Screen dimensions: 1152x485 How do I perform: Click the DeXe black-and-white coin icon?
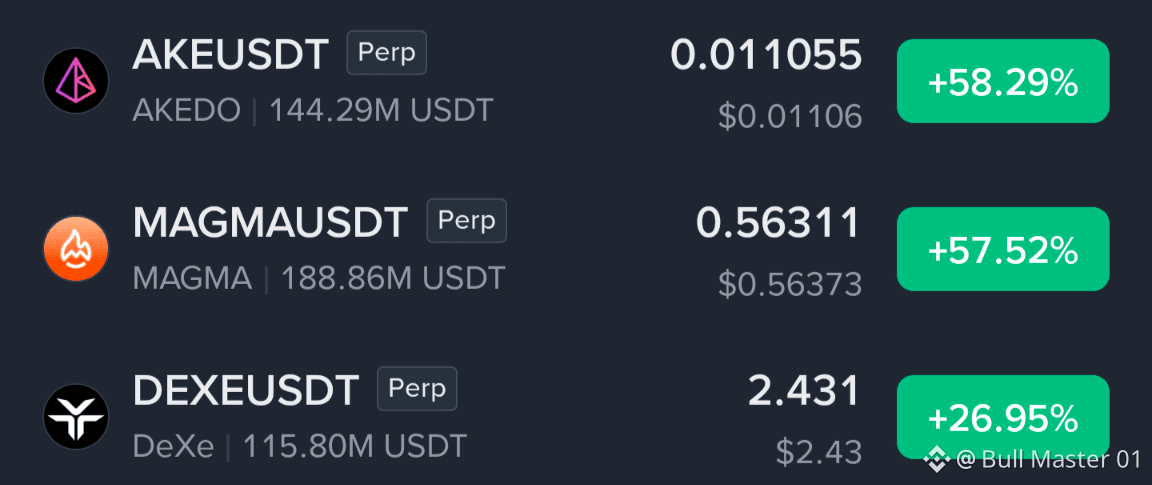click(x=76, y=417)
